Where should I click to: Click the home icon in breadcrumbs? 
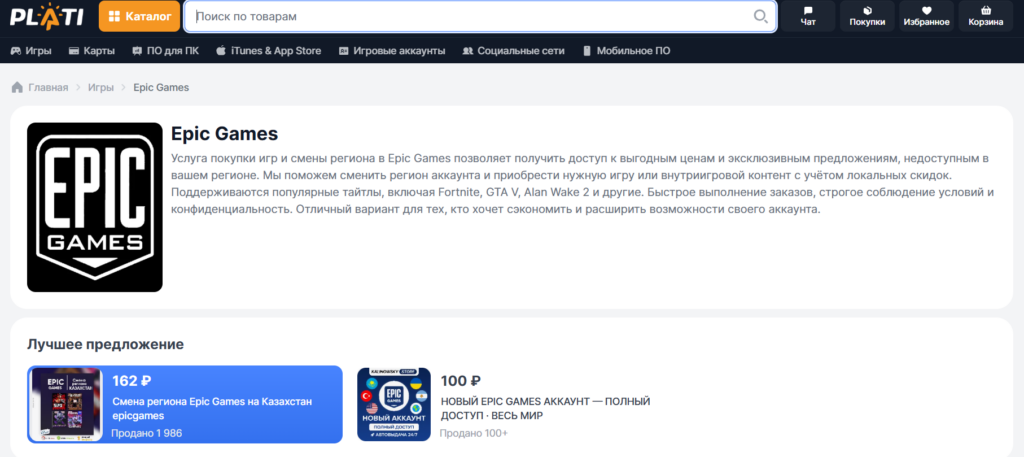coord(18,87)
